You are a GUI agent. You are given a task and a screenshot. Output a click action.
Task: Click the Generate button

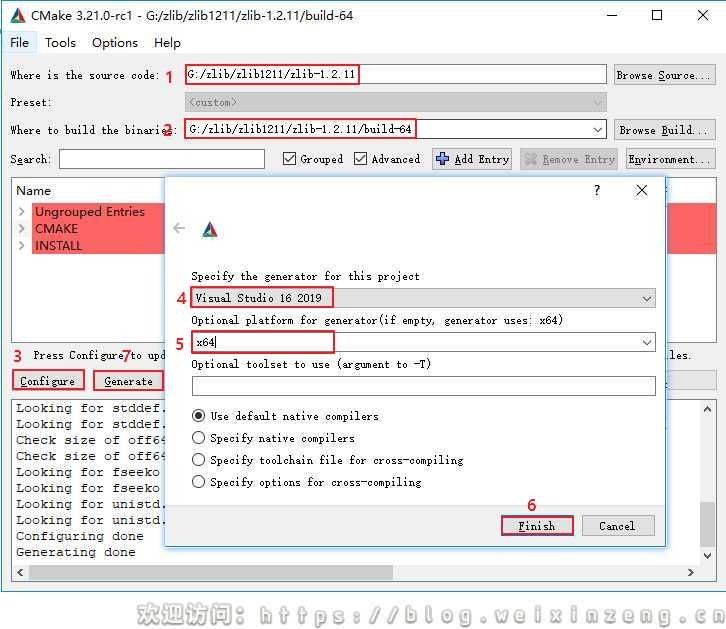(128, 381)
